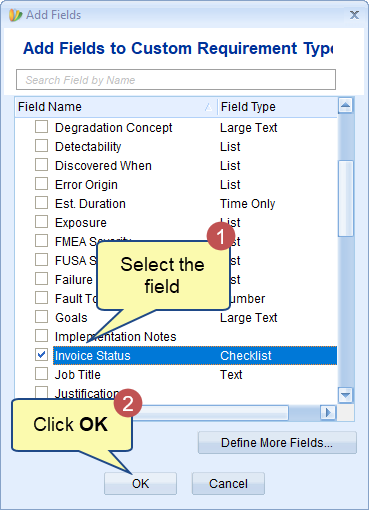Click the scroll up arrow of field list
Image resolution: width=369 pixels, height=510 pixels.
tap(345, 106)
